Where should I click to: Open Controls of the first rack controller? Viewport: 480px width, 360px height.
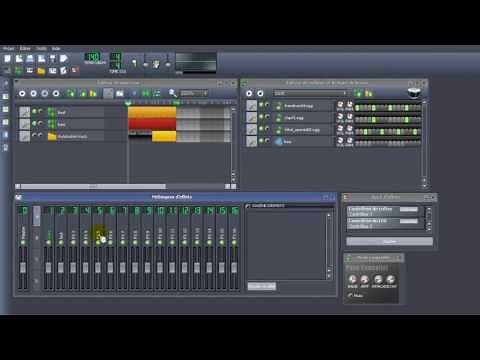click(409, 209)
